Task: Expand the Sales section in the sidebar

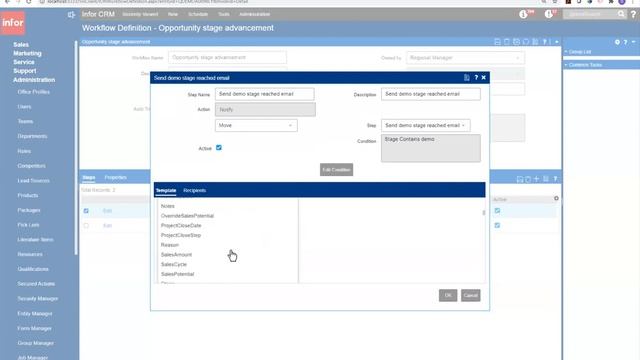Action: click(x=21, y=44)
